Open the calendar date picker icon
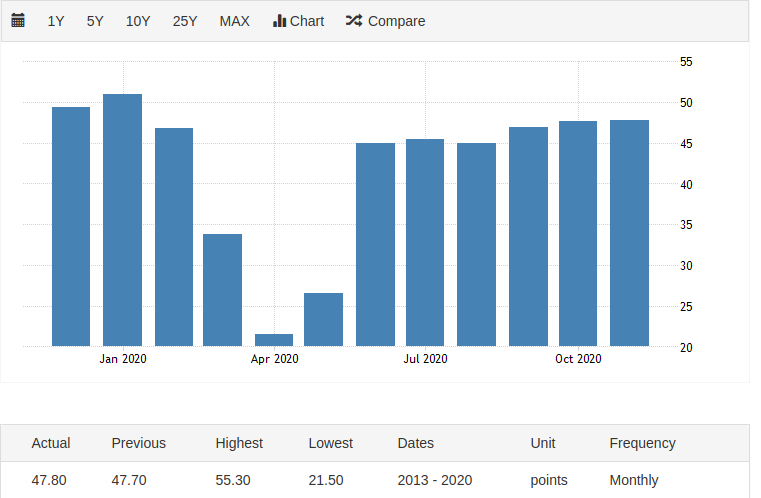Viewport: 761px width, 498px height. (x=18, y=21)
